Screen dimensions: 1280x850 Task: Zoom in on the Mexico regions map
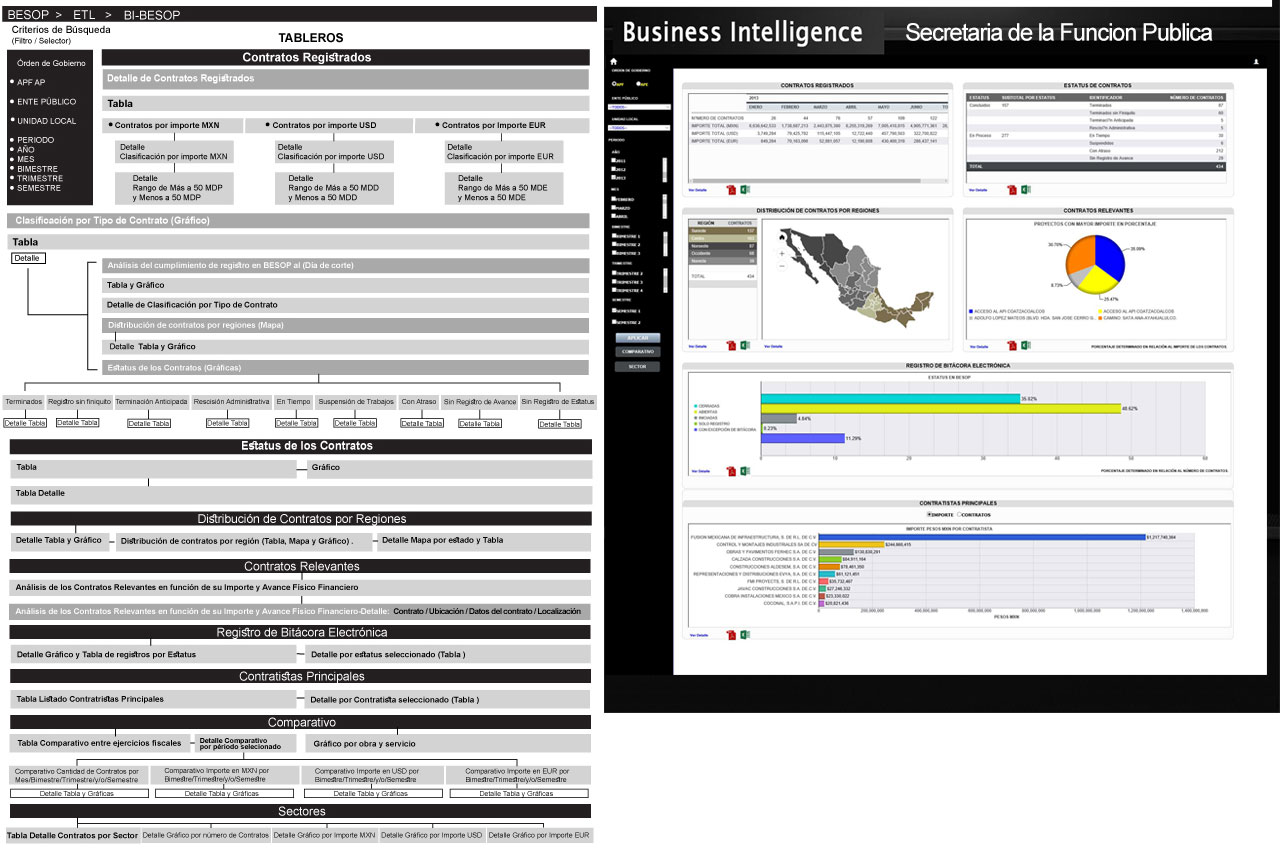coord(781,254)
